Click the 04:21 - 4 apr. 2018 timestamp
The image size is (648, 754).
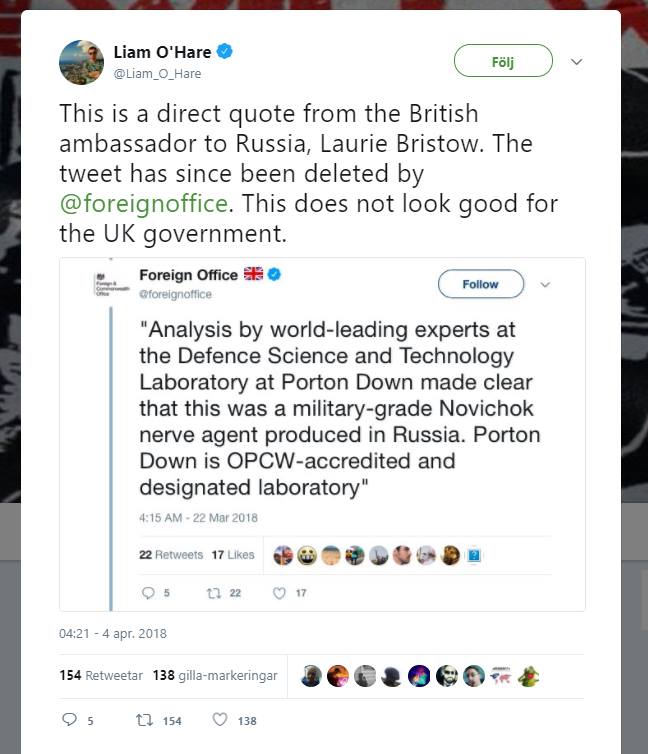[112, 633]
